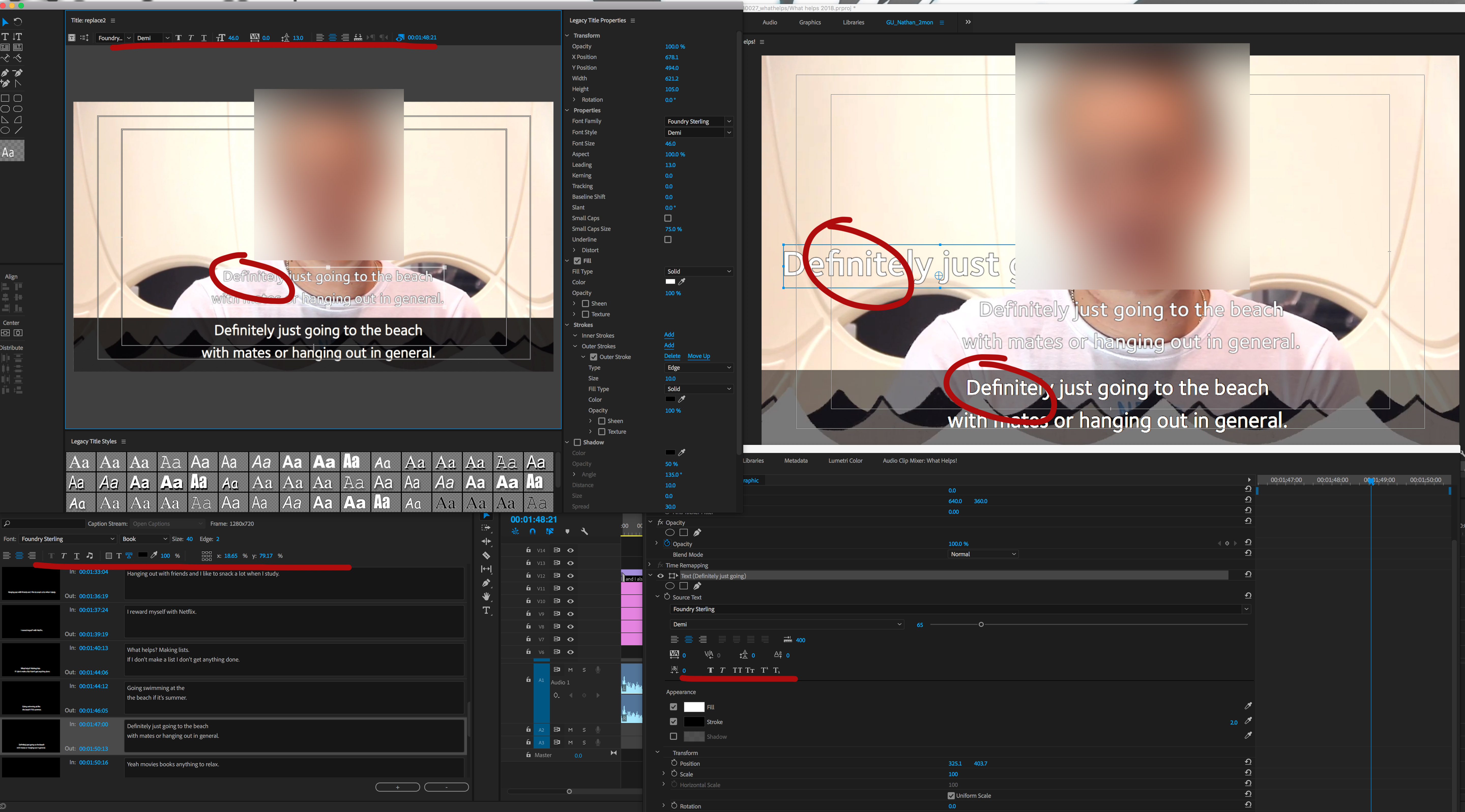Uncheck the Fill checkbox in Title Properties
Screen dimensions: 1465x812
pyautogui.click(x=577, y=261)
